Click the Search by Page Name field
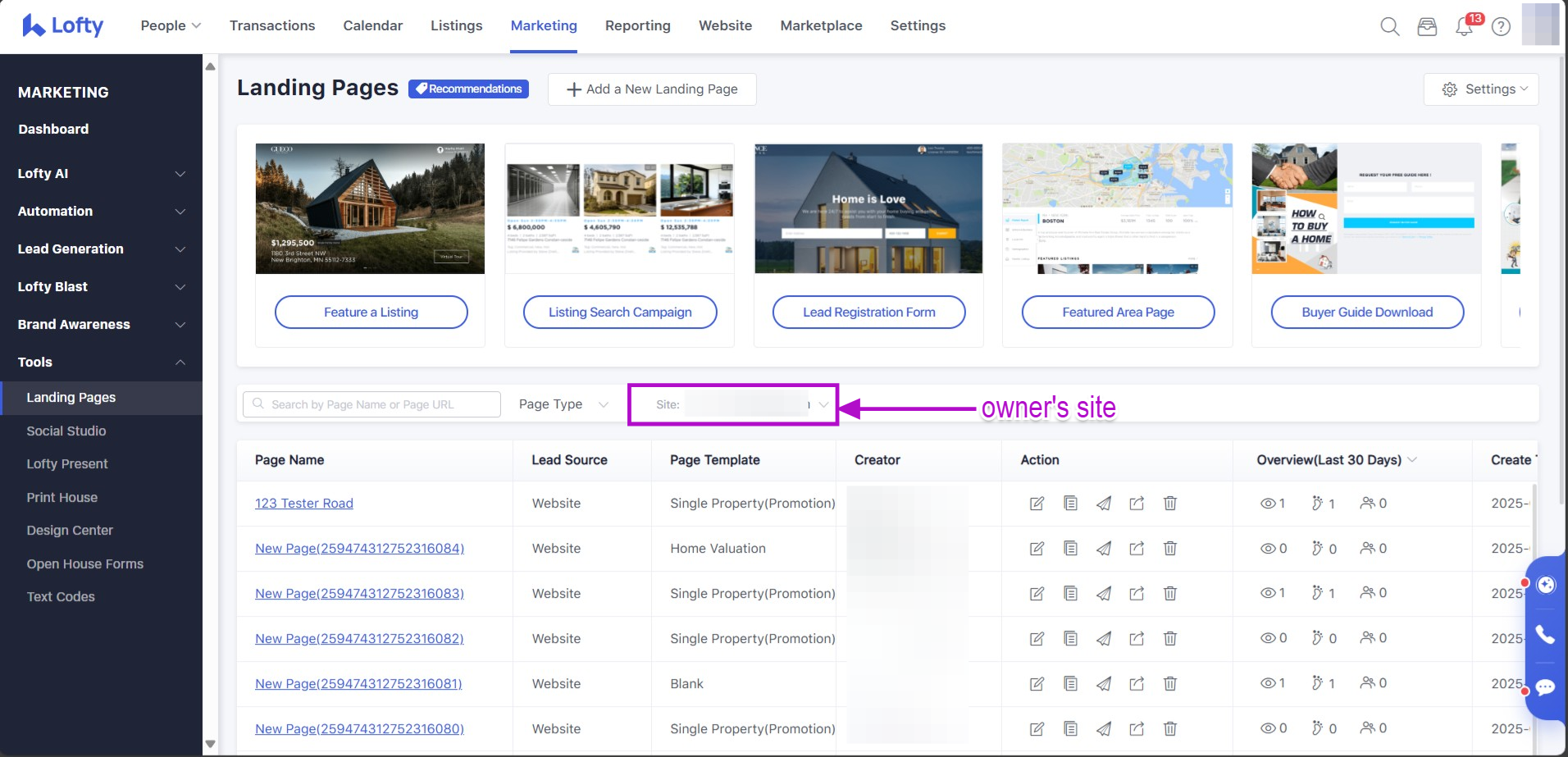This screenshot has width=1568, height=757. pos(371,404)
